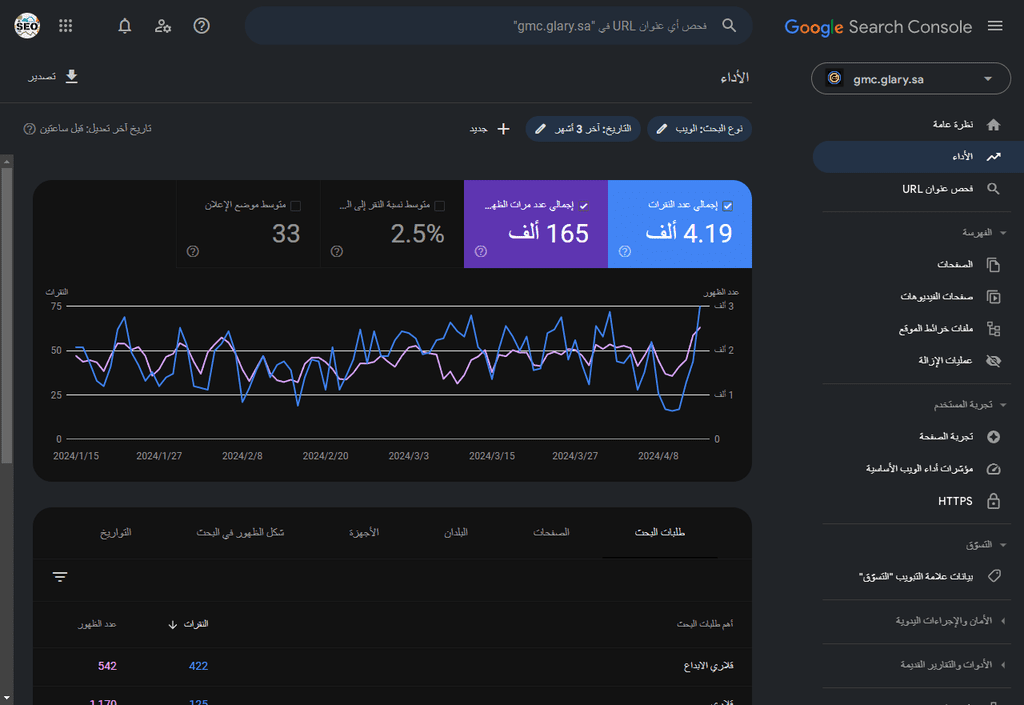
Task: Click the URL inspection search field
Action: [x=498, y=25]
